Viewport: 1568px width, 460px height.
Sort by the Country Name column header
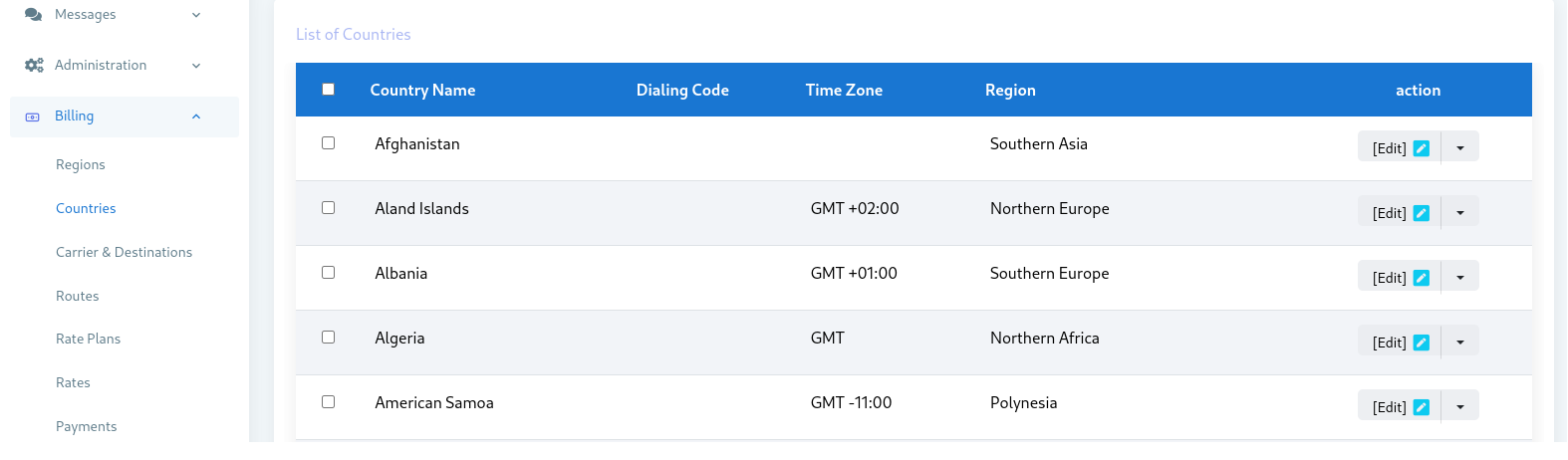coord(422,90)
